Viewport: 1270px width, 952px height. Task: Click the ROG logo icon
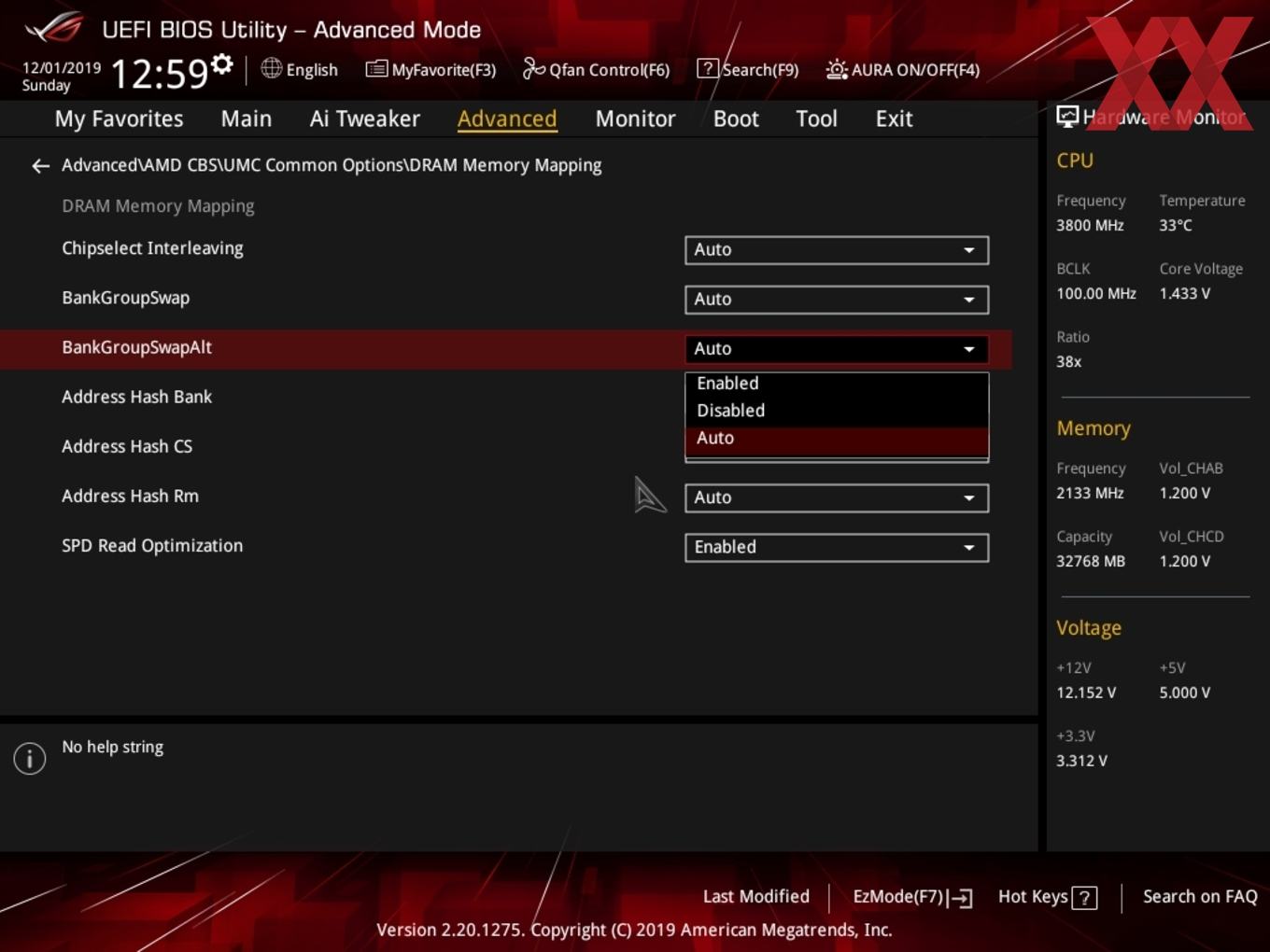point(54,28)
